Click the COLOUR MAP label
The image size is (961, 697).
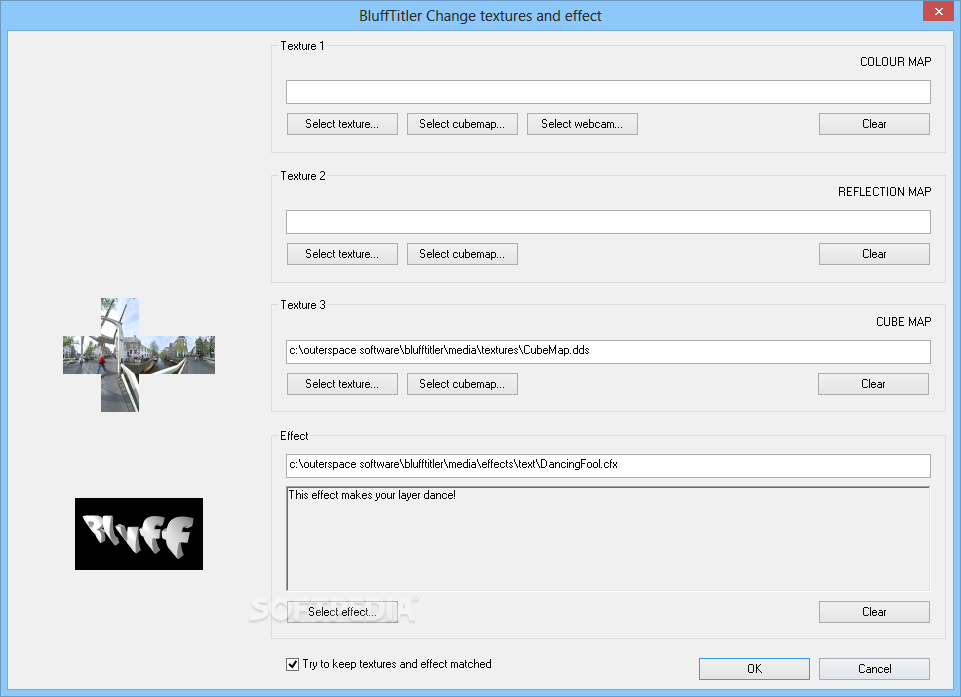tap(895, 62)
